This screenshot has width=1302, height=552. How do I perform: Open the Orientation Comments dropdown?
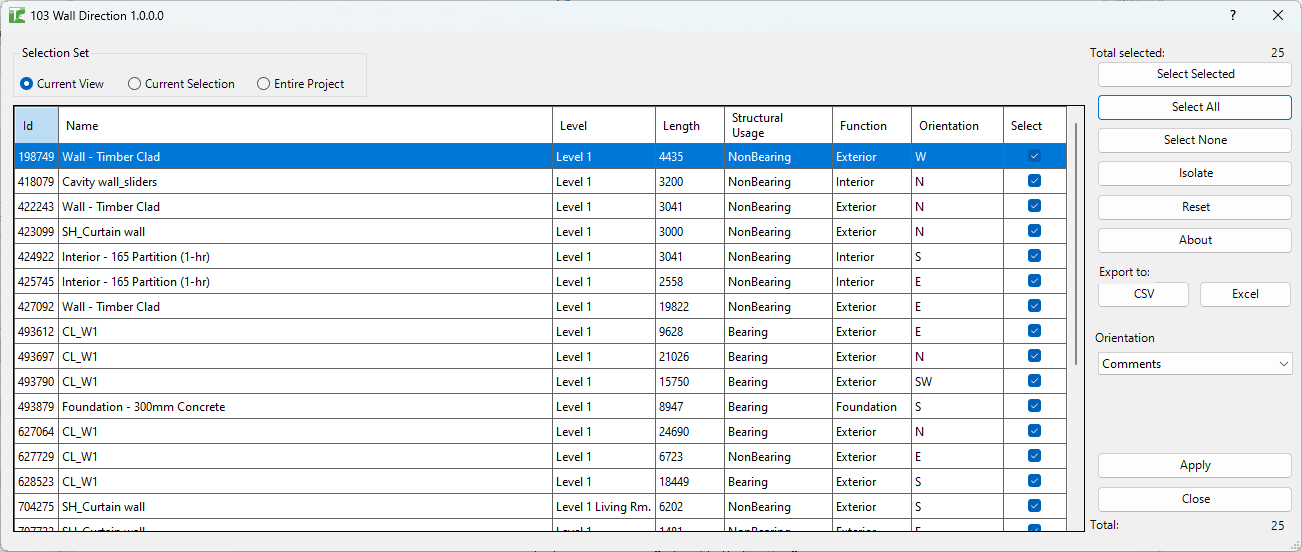(1195, 364)
